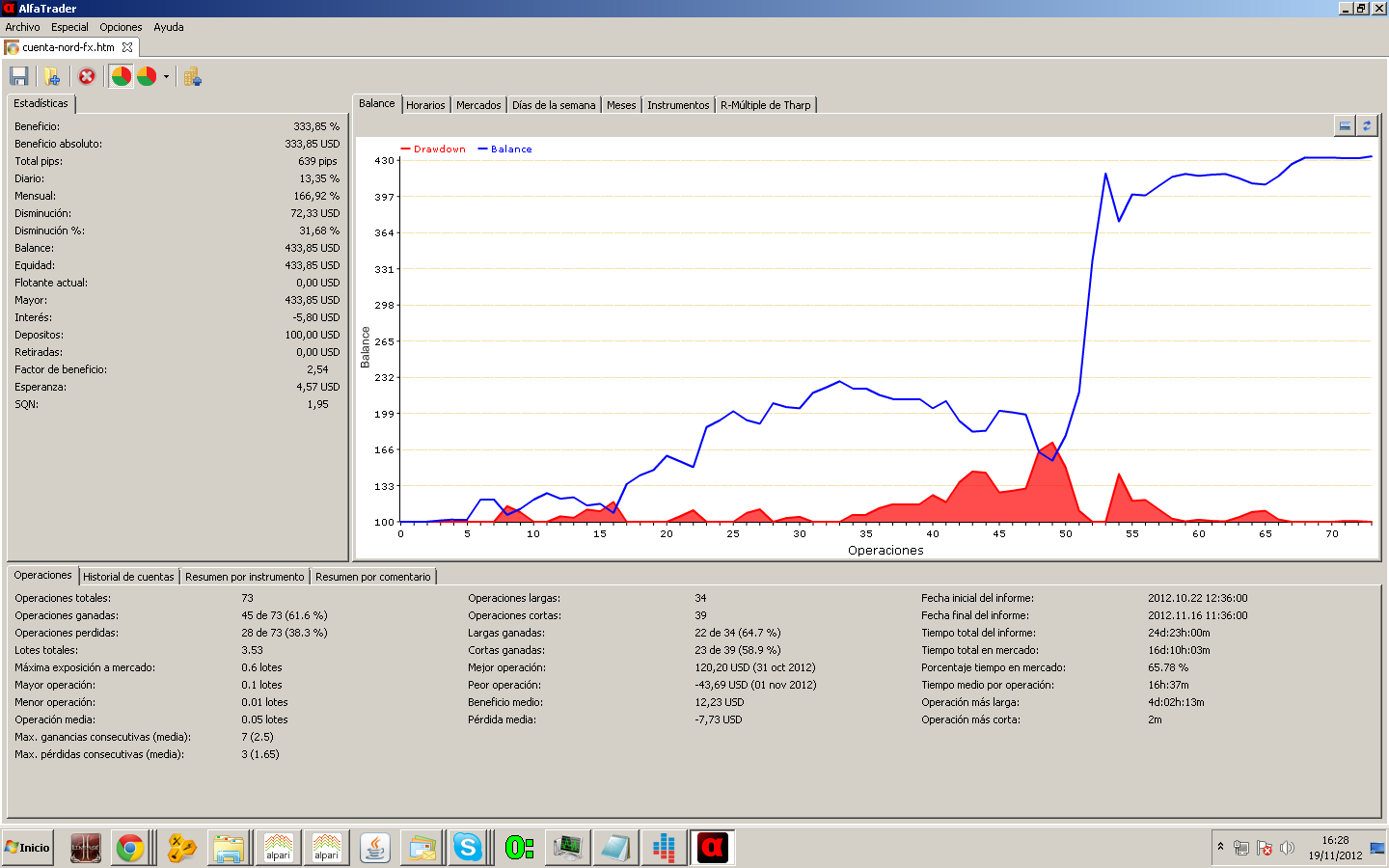Image resolution: width=1389 pixels, height=868 pixels.
Task: Click the blue refresh arrows chart icon
Action: point(1367,125)
